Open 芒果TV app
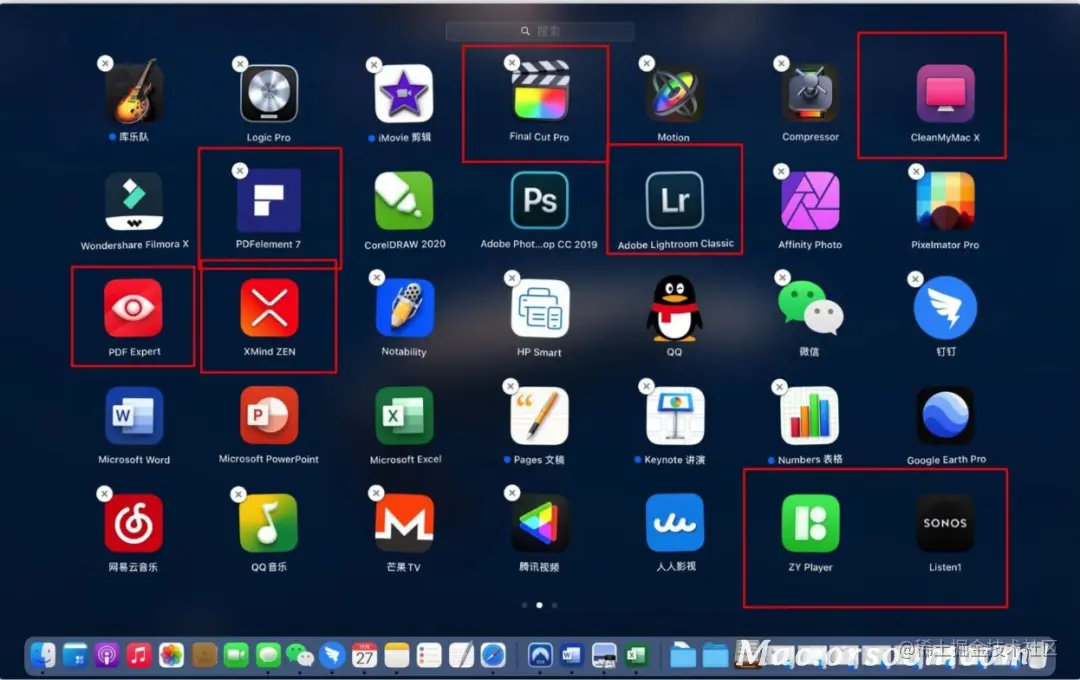The height and width of the screenshot is (680, 1080). 404,523
